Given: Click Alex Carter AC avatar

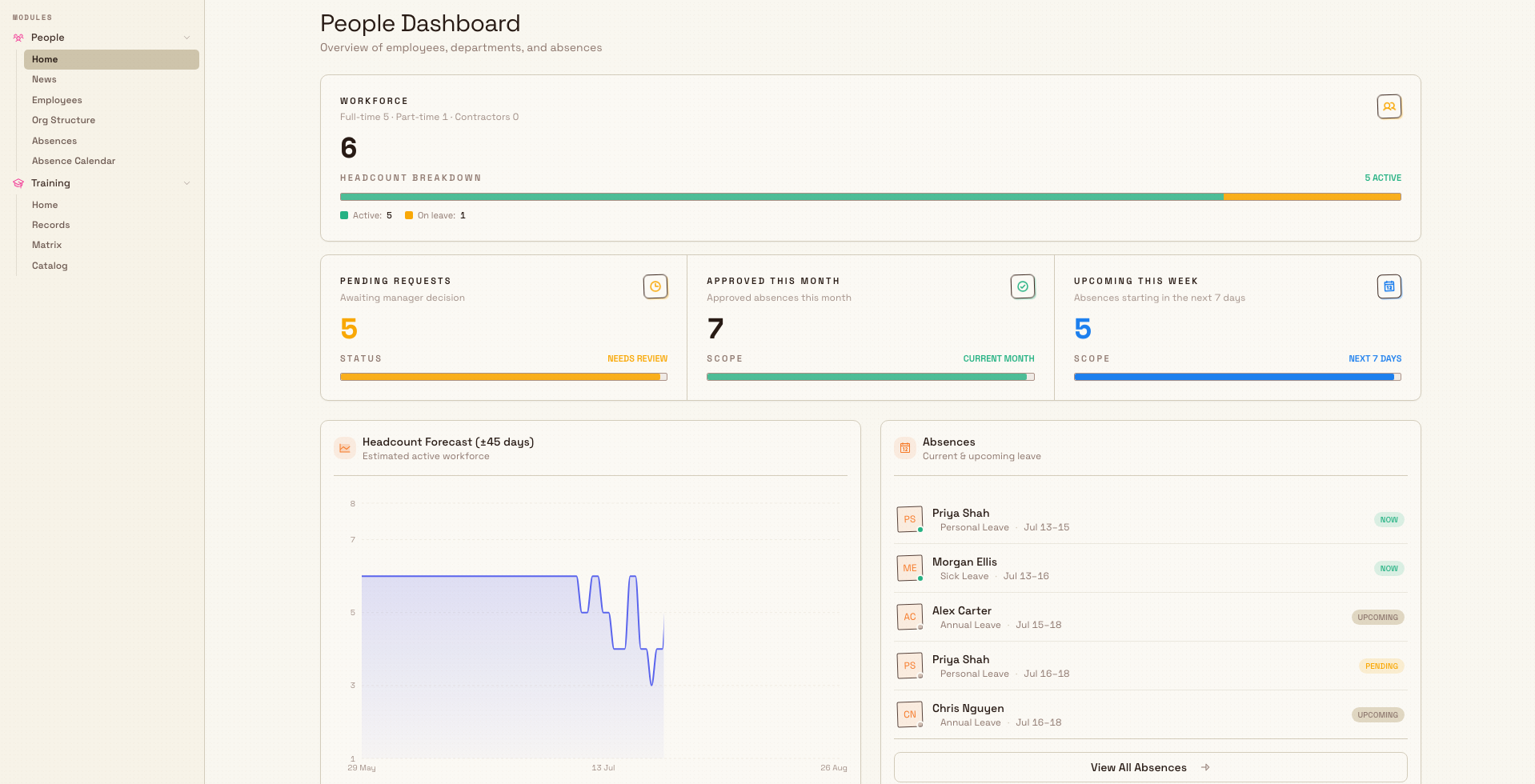Looking at the screenshot, I should click(910, 617).
